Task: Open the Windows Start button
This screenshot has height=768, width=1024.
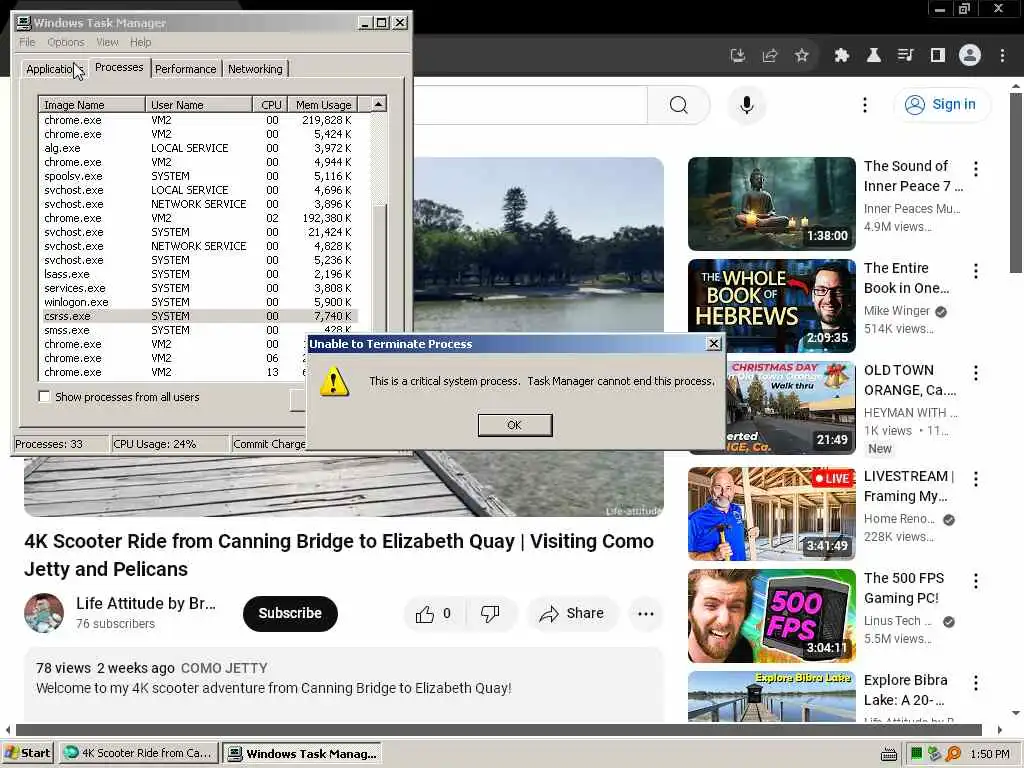Action: tap(27, 754)
